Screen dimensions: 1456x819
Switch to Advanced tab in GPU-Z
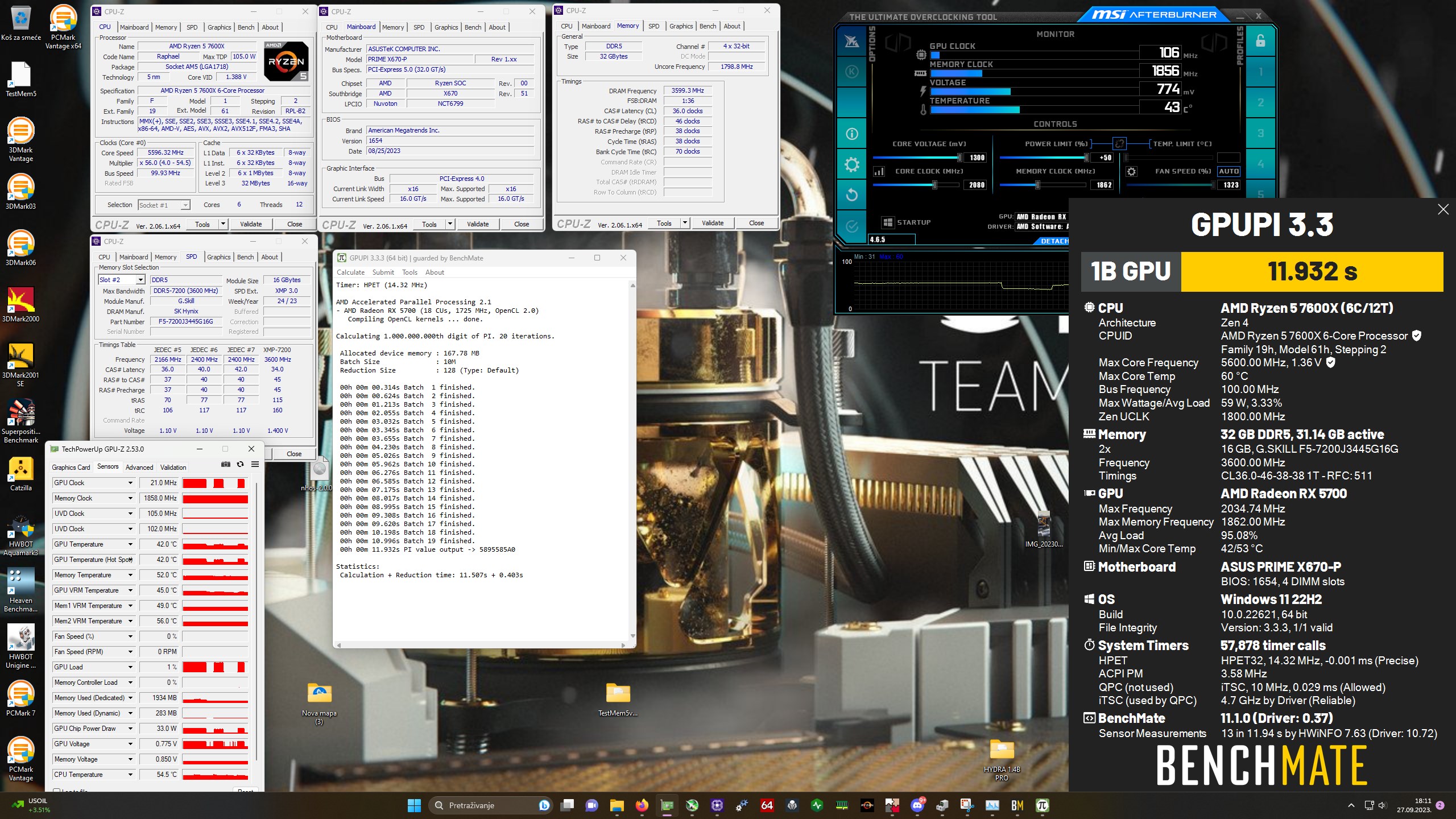139,468
